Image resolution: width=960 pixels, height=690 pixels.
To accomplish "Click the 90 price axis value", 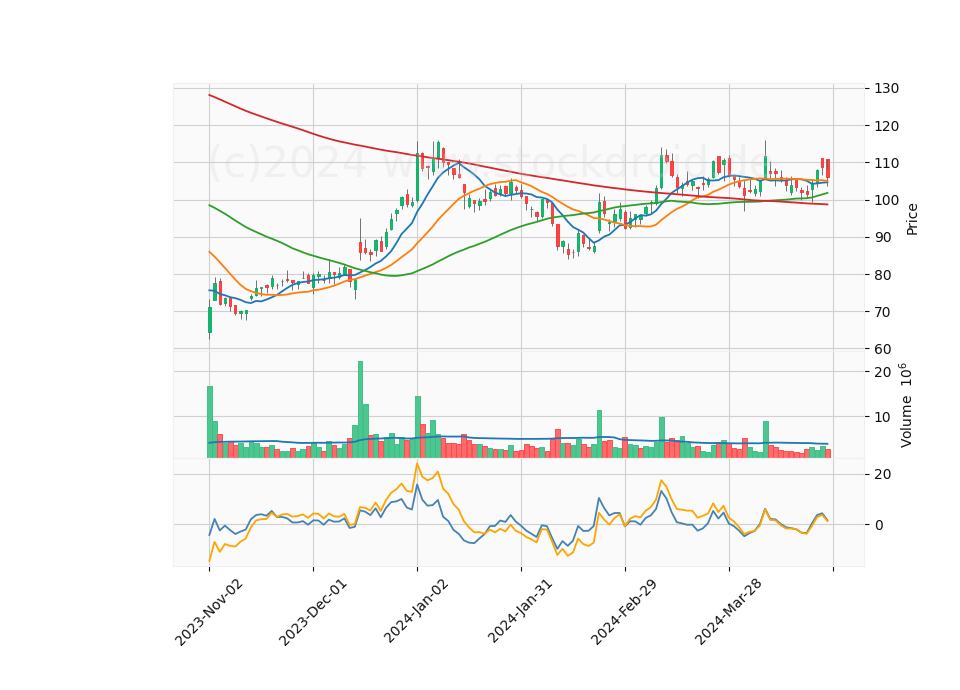I will (x=883, y=238).
